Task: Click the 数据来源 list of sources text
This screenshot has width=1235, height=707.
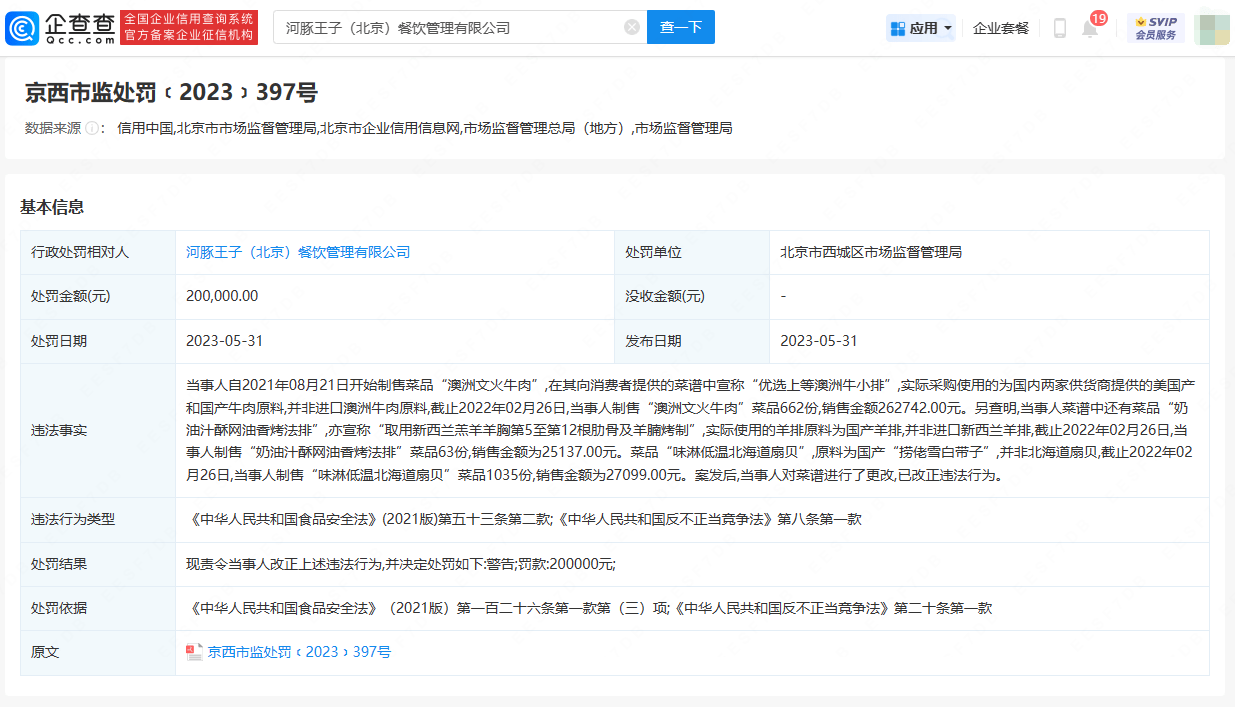Action: (425, 128)
